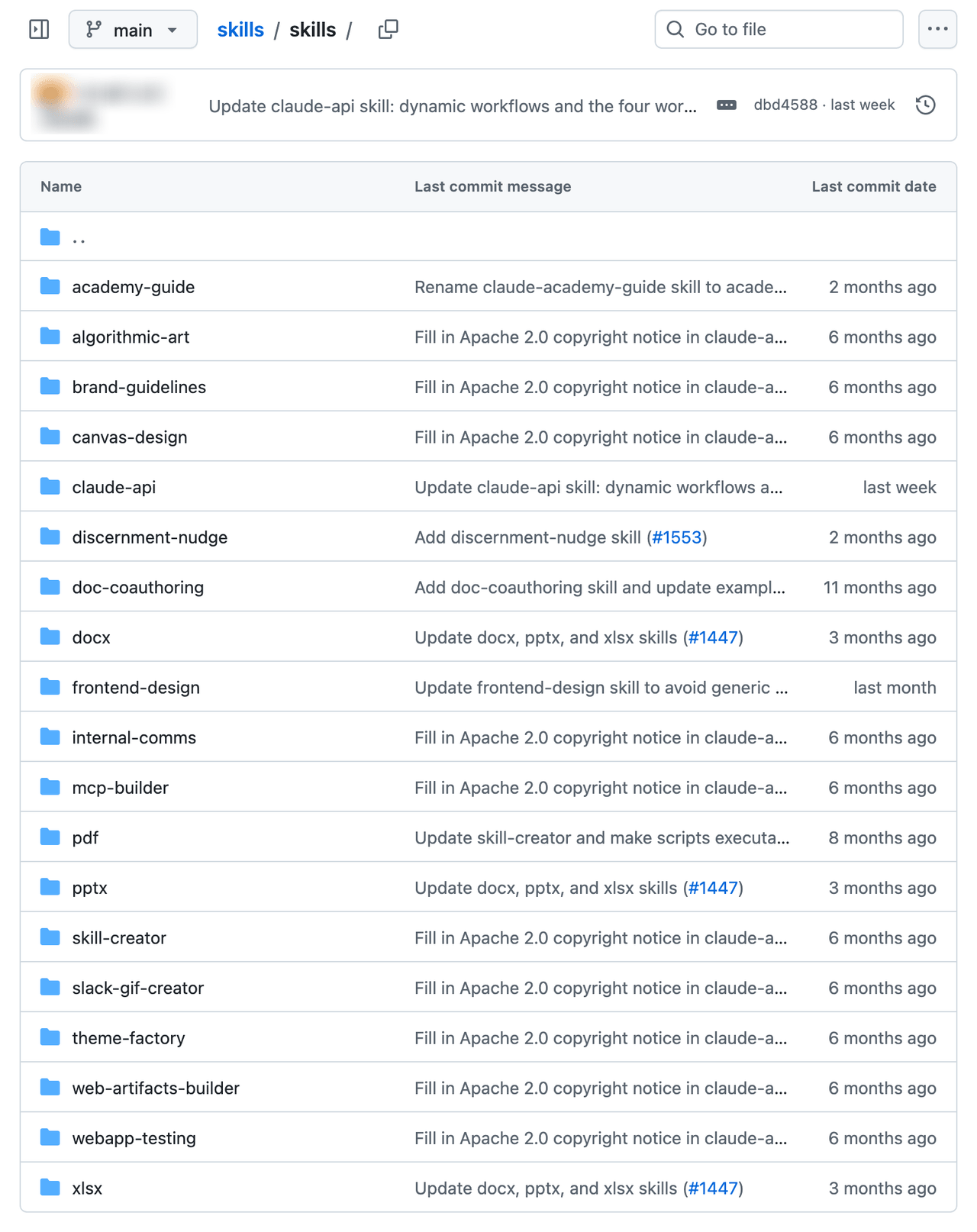Navigate to skills root breadcrumb link
Viewport: 977px width, 1232px height.
point(240,30)
